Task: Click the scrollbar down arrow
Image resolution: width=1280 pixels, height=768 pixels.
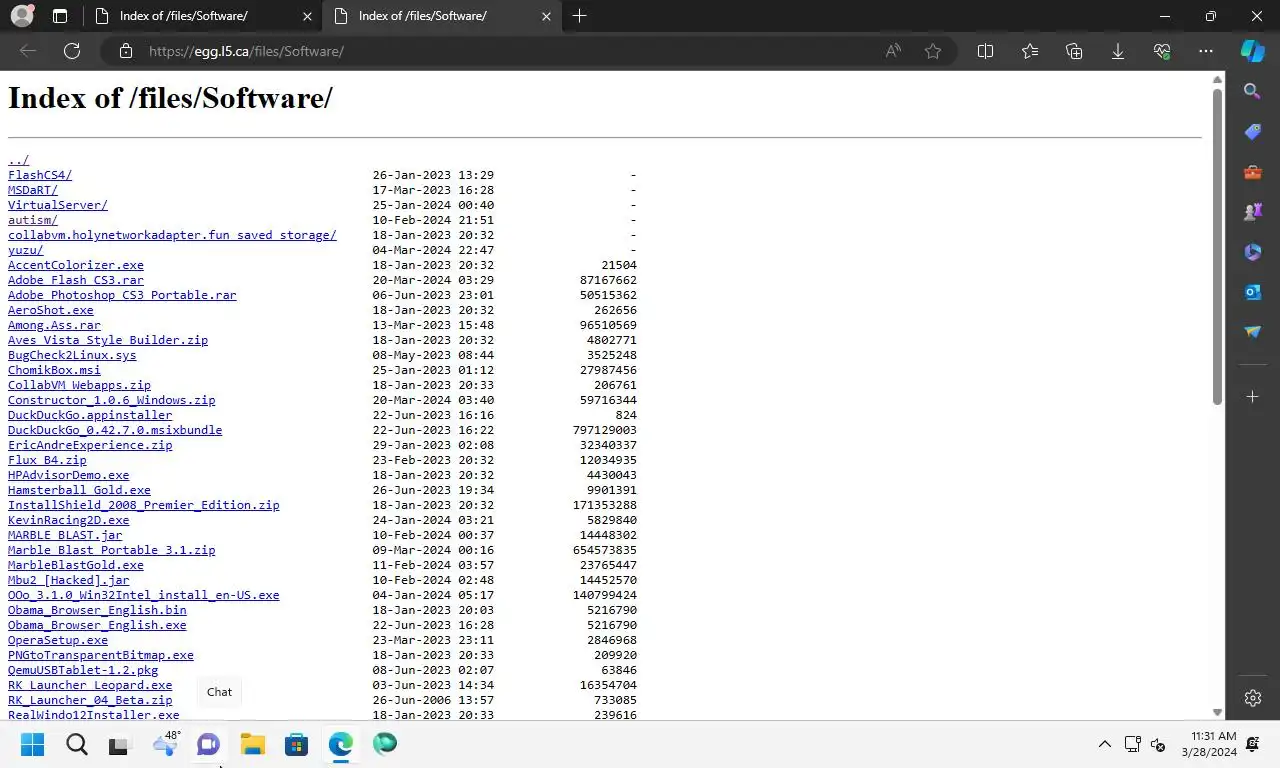Action: [x=1217, y=712]
